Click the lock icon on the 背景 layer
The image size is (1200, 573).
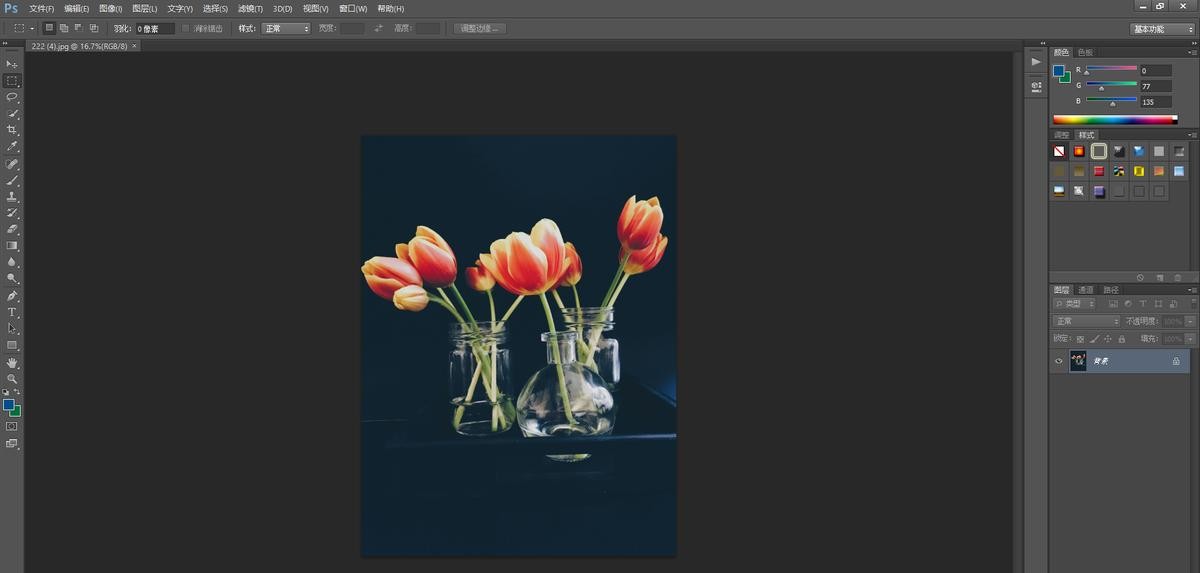[x=1176, y=361]
